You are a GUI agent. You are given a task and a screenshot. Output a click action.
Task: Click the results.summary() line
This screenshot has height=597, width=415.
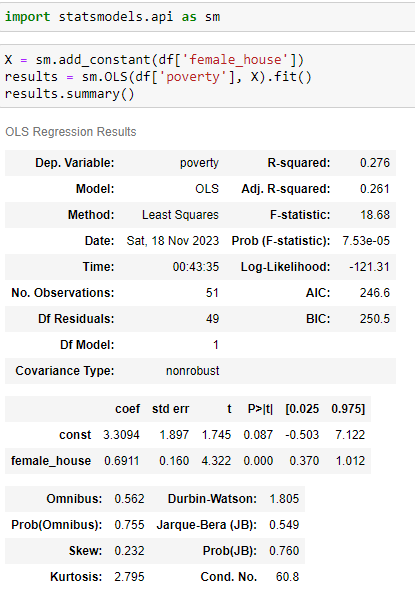point(69,94)
